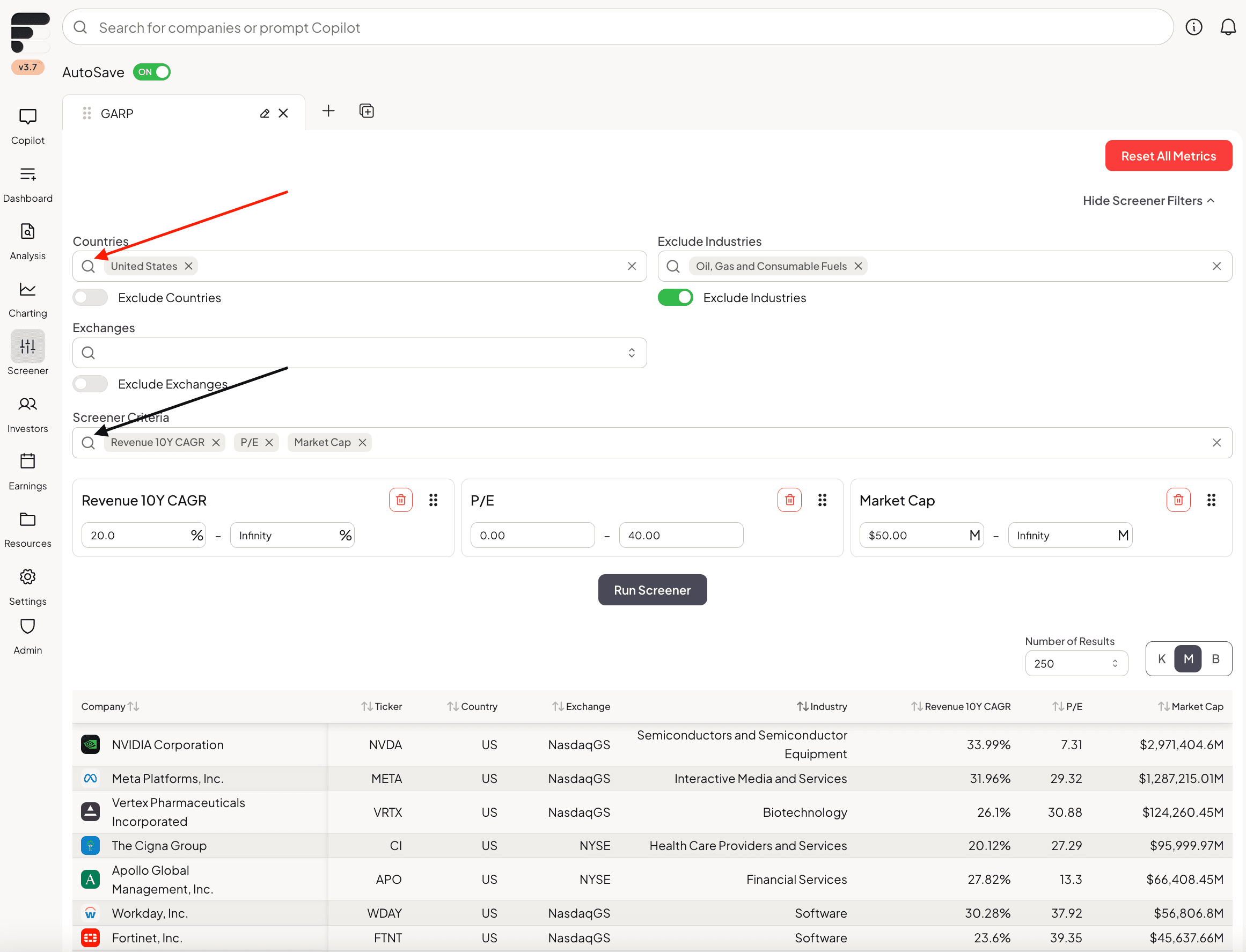Screen dimensions: 1246x952
Task: Grab the P/E card drag handle
Action: [822, 500]
